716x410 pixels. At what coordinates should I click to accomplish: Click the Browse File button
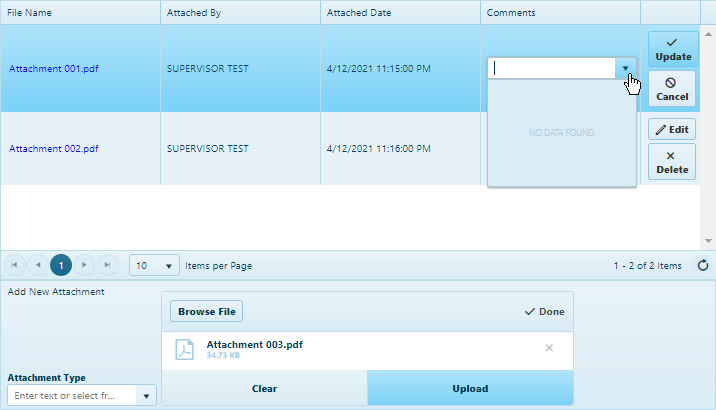(206, 311)
